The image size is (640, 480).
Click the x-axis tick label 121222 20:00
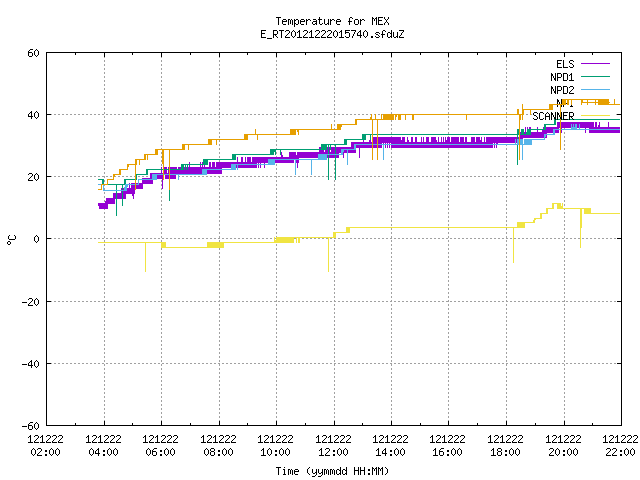tap(564, 446)
